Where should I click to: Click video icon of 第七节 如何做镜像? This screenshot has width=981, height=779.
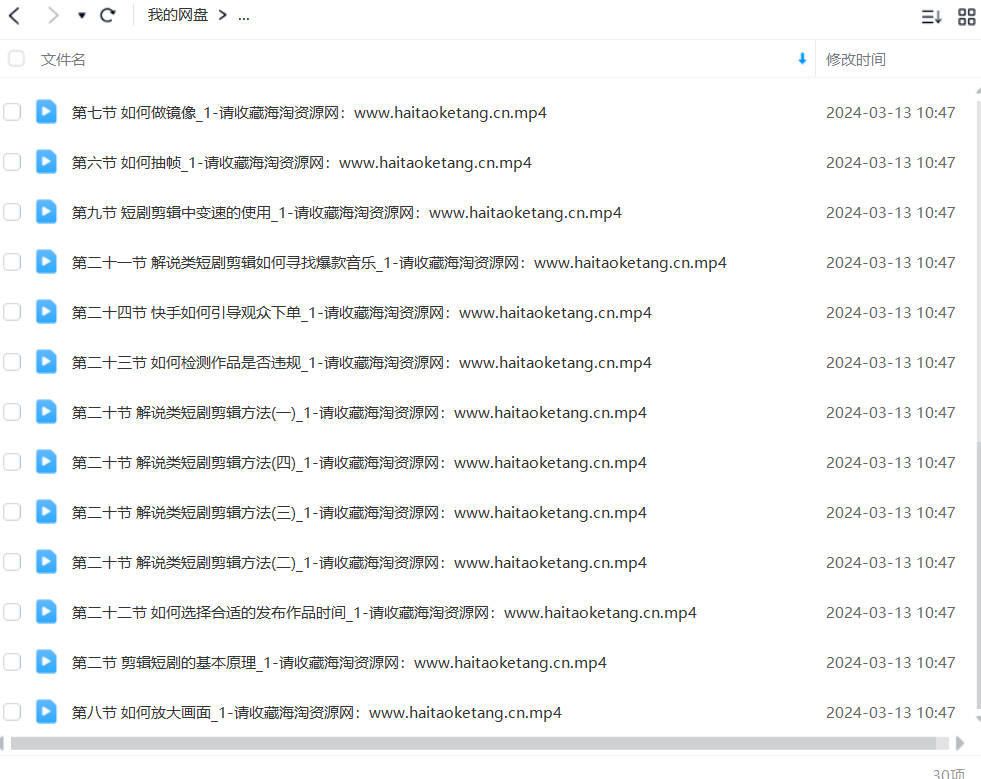(46, 112)
